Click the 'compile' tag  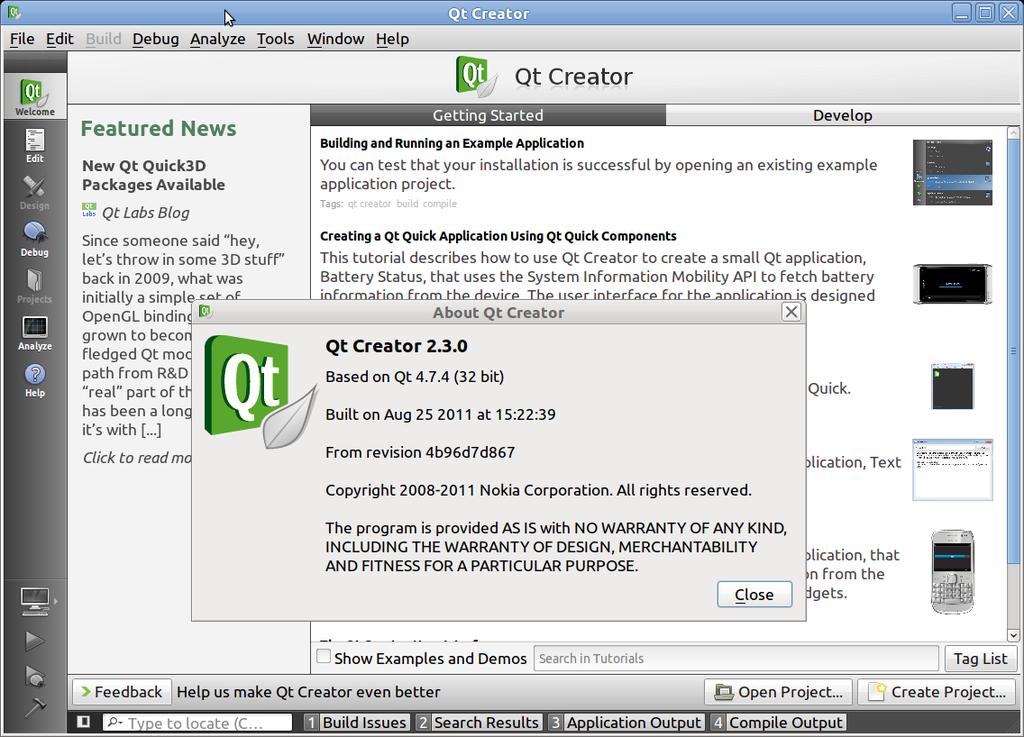pos(440,204)
